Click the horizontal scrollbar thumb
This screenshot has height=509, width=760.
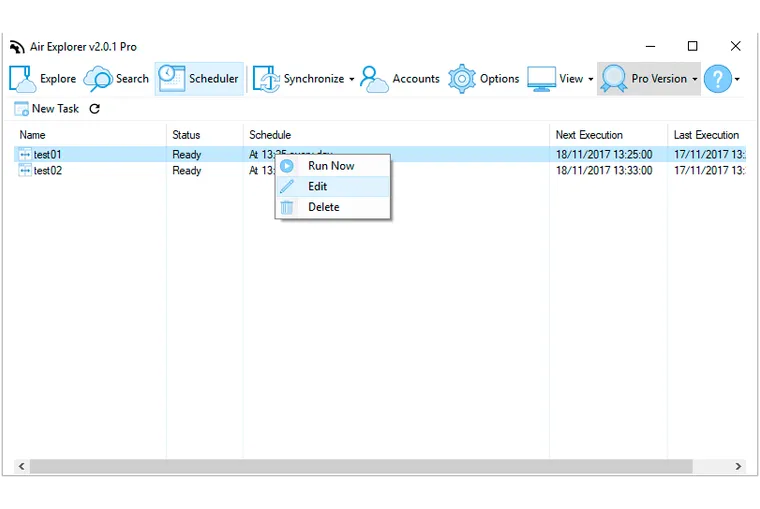point(361,466)
